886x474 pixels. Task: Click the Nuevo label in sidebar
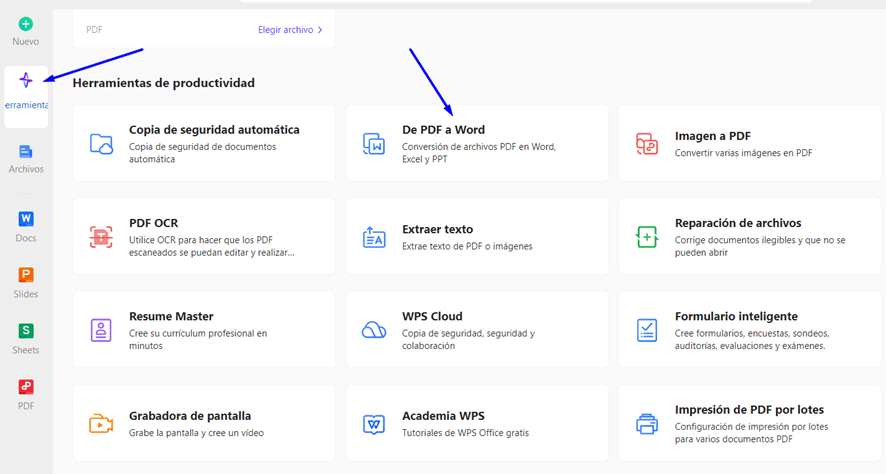coord(26,42)
